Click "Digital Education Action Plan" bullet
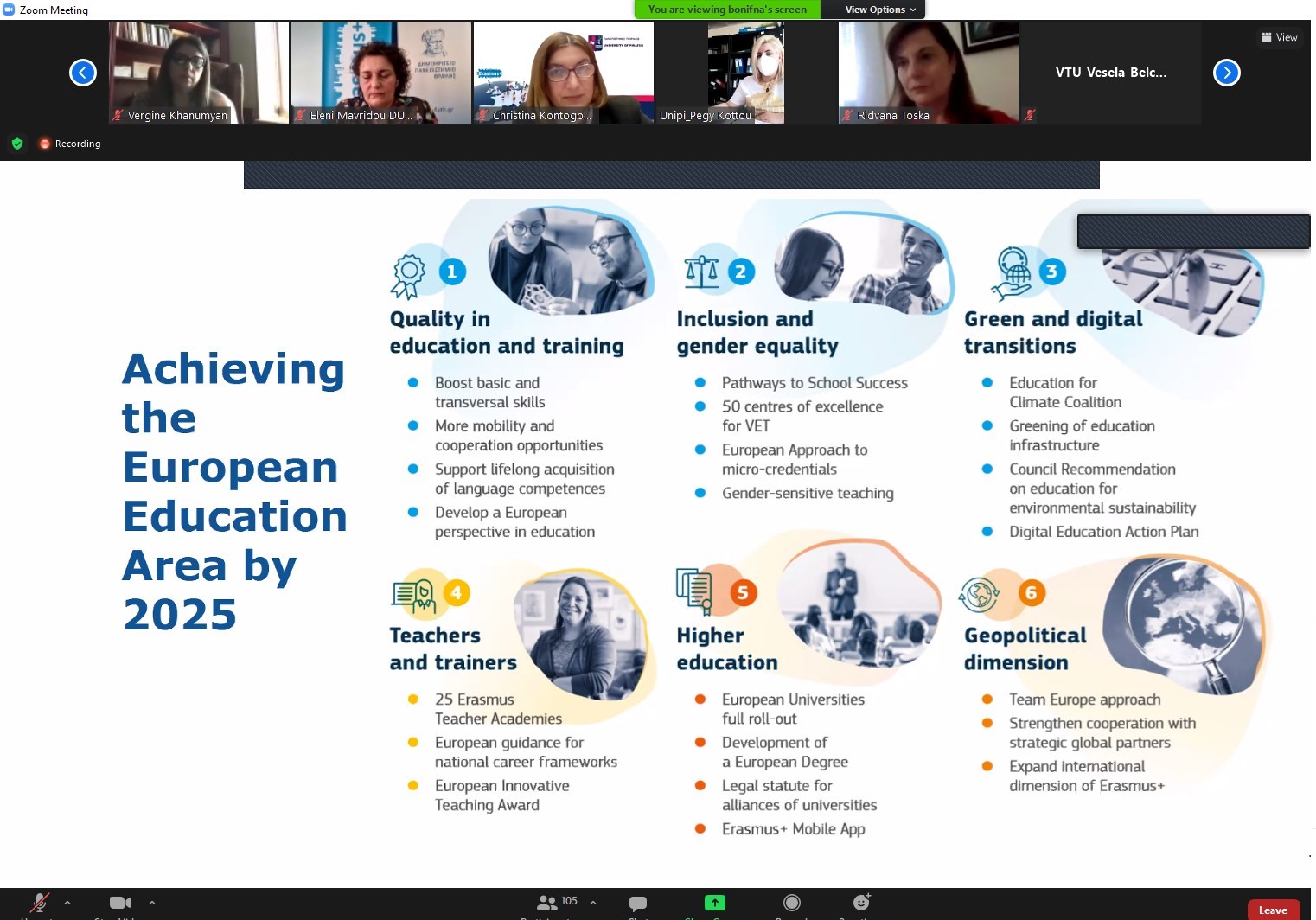The width and height of the screenshot is (1316, 920). (x=1104, y=531)
